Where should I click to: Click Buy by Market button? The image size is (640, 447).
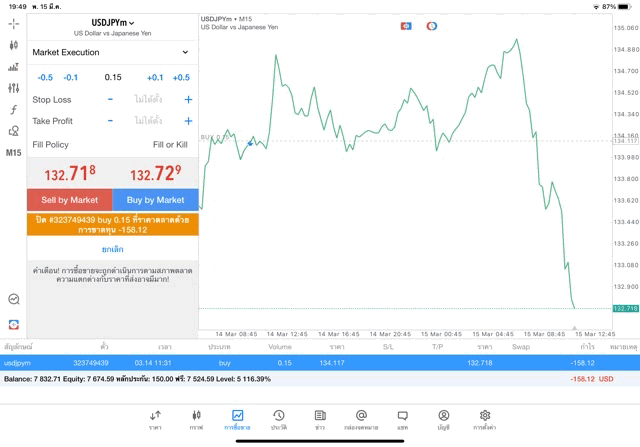pos(156,200)
